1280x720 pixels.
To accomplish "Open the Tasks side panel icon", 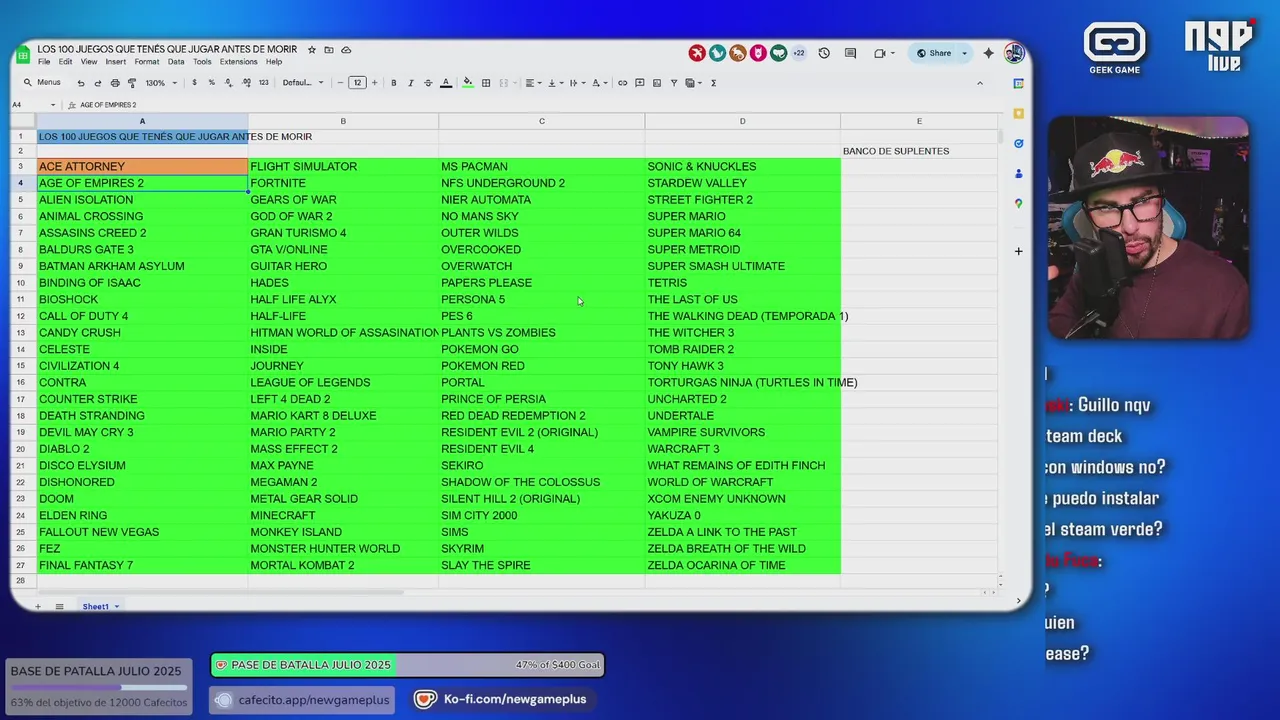I will coord(1018,144).
